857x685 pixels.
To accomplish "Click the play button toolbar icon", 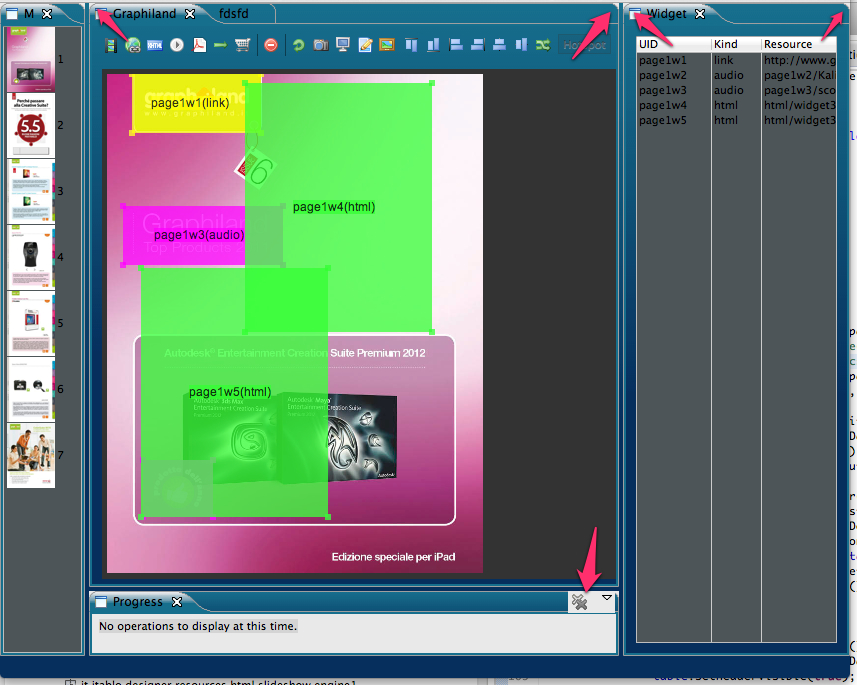I will coord(177,45).
